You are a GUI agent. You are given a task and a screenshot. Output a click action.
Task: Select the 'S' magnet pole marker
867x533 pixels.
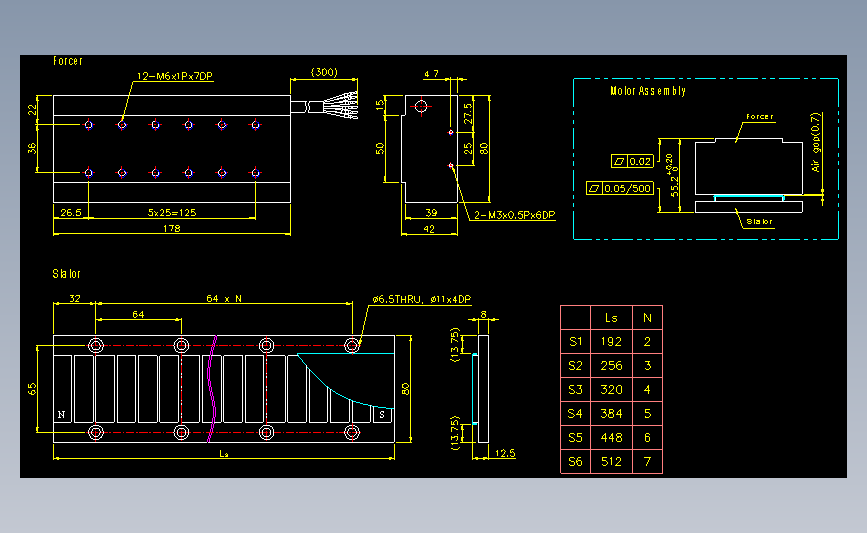point(382,414)
